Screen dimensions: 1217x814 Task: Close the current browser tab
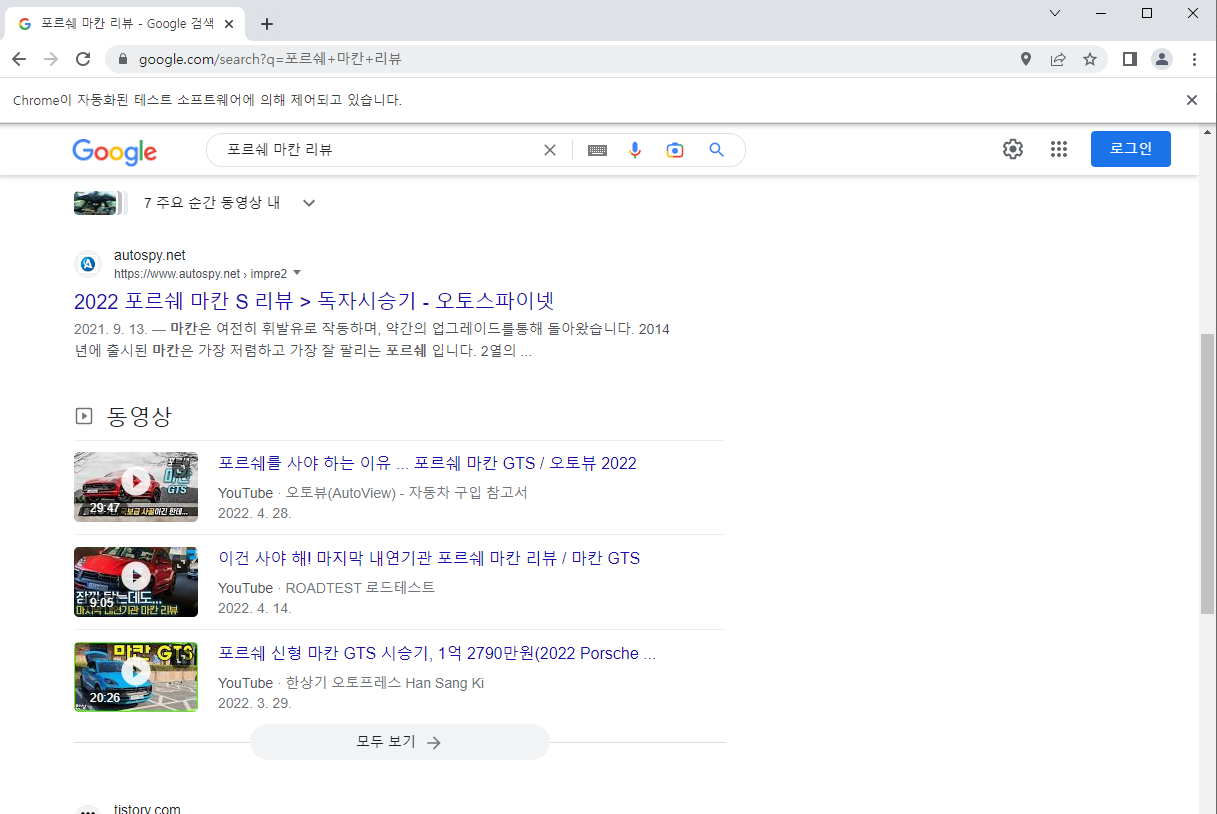click(x=229, y=24)
